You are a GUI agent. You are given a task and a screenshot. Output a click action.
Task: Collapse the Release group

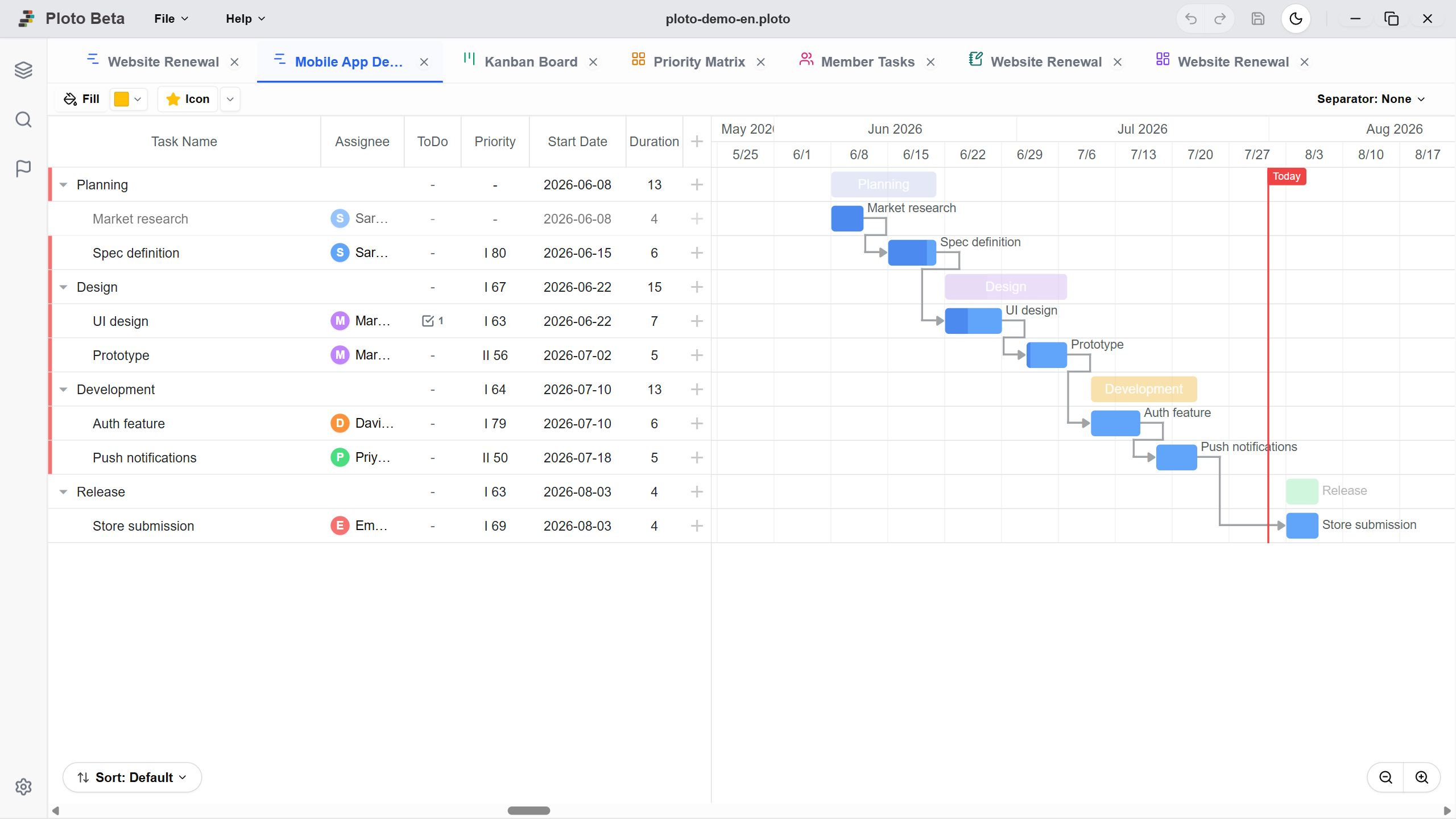[x=64, y=492]
